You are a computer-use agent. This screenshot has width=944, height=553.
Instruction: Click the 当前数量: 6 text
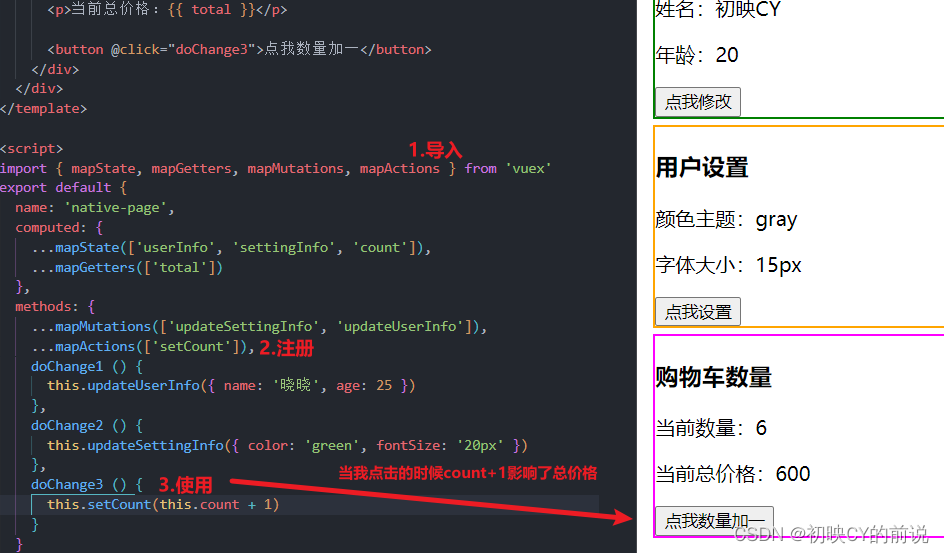(711, 428)
